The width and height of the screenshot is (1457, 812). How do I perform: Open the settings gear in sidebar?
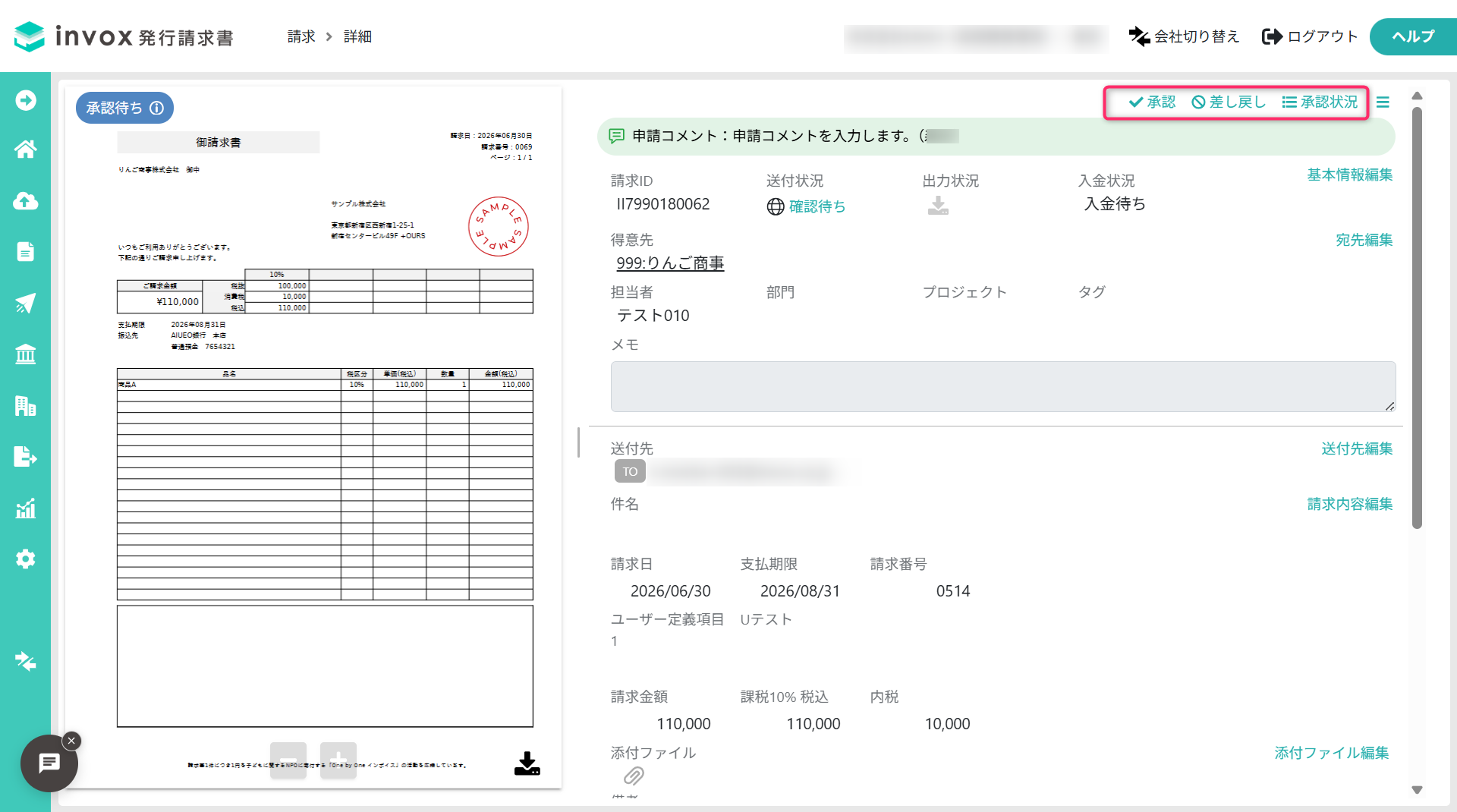tap(25, 559)
